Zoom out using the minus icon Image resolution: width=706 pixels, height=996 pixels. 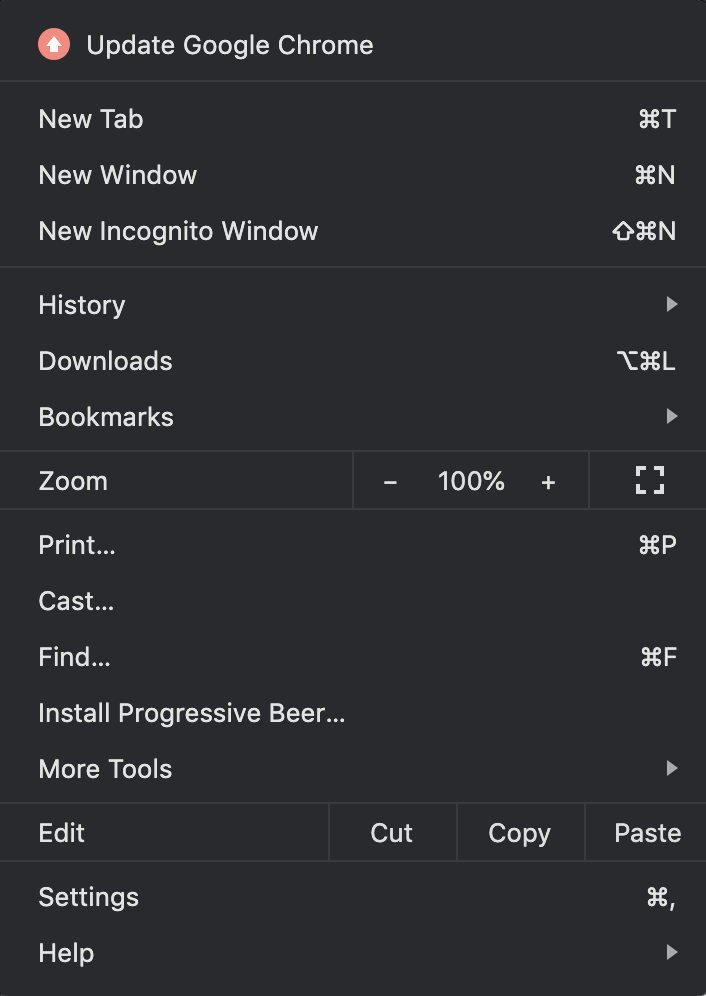pyautogui.click(x=390, y=480)
